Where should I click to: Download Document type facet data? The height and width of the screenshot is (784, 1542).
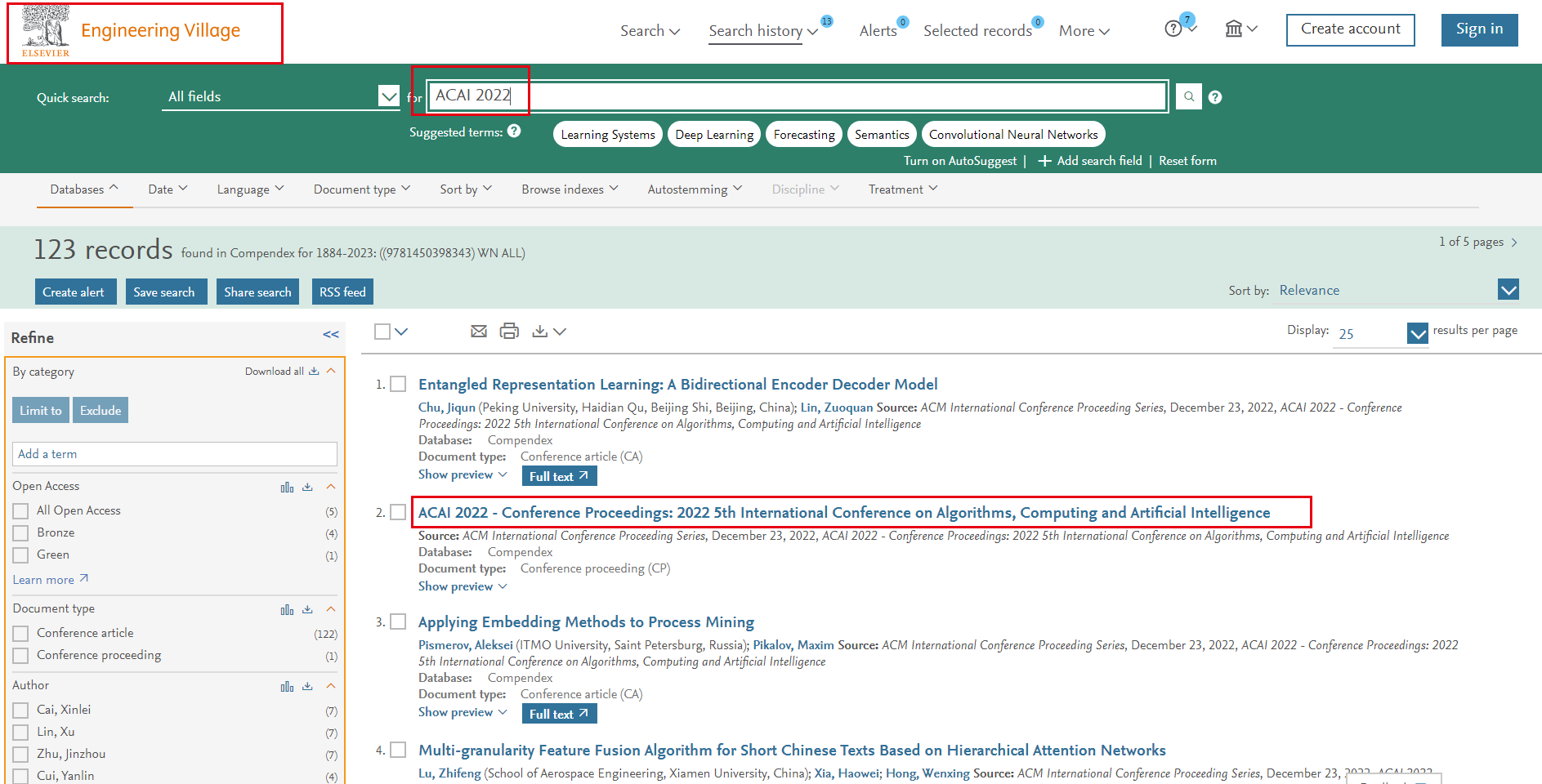click(x=307, y=609)
